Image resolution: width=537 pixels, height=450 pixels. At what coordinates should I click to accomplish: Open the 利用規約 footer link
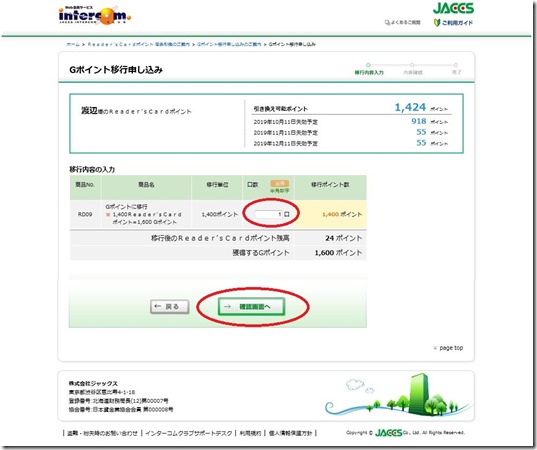pyautogui.click(x=250, y=433)
